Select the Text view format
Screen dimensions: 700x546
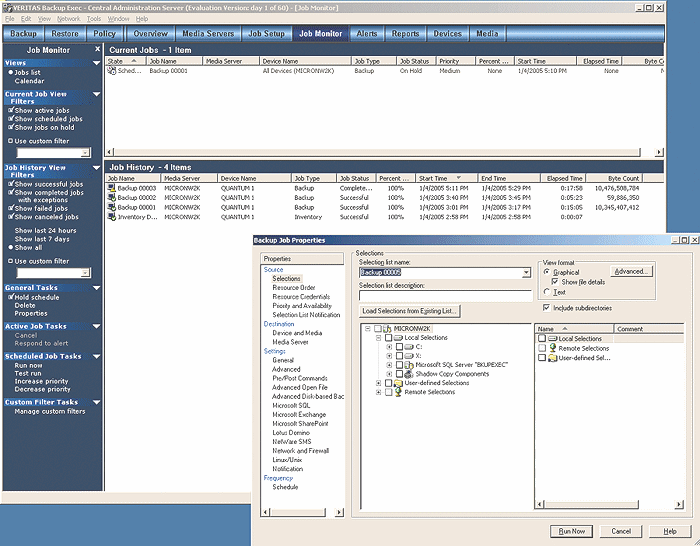[x=547, y=292]
